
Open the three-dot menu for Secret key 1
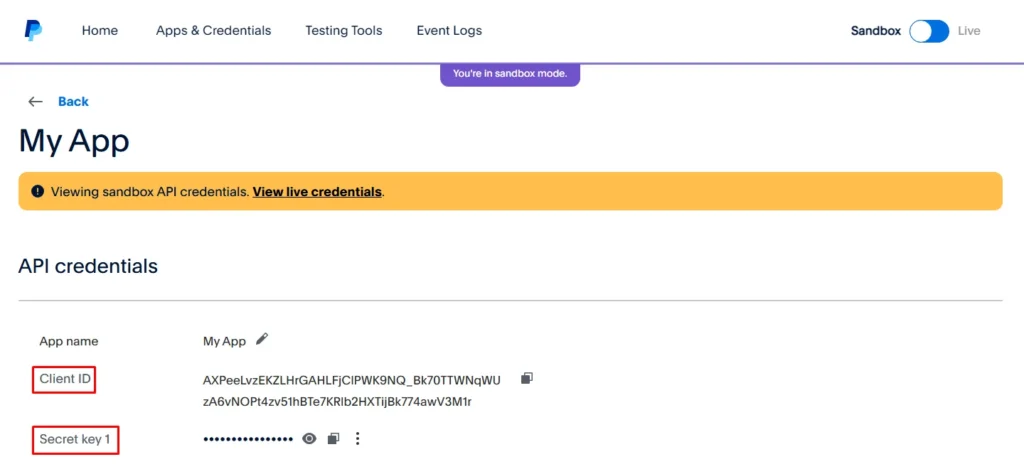[358, 439]
